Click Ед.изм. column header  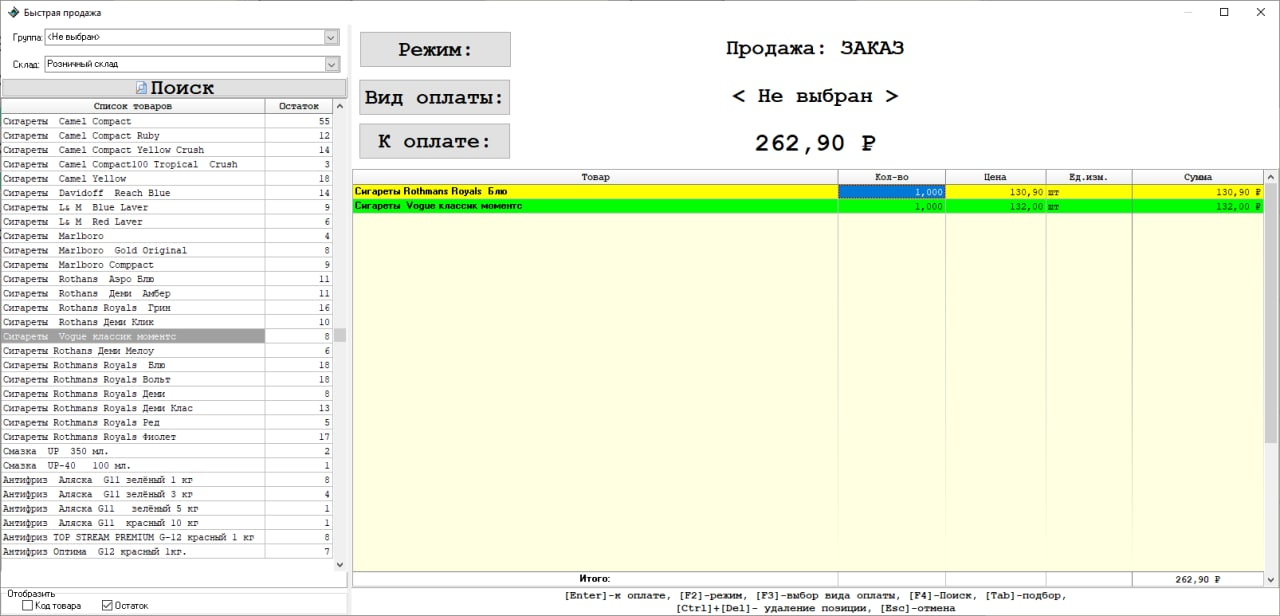1089,177
